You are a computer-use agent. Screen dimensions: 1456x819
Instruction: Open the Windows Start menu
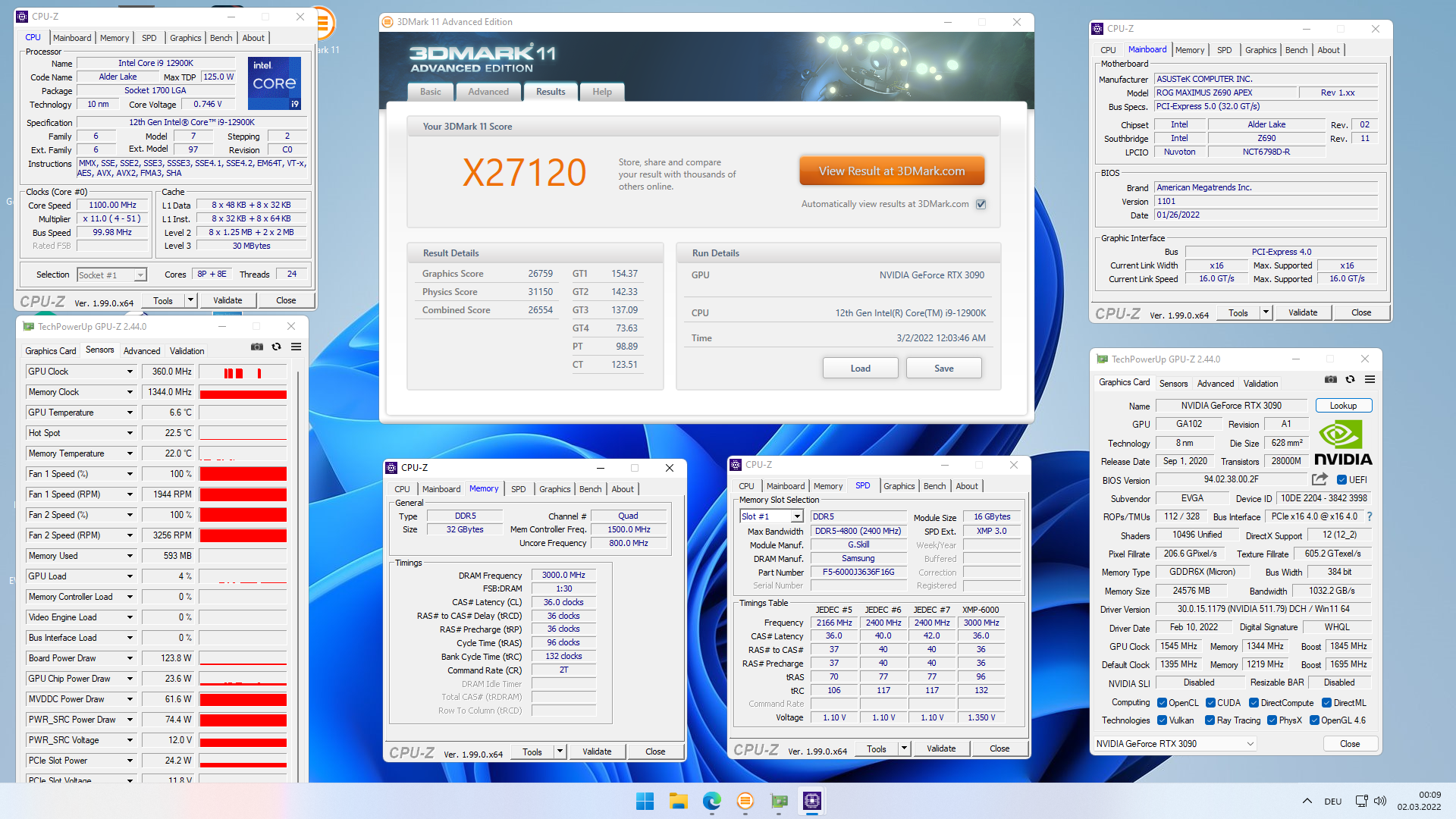click(645, 801)
